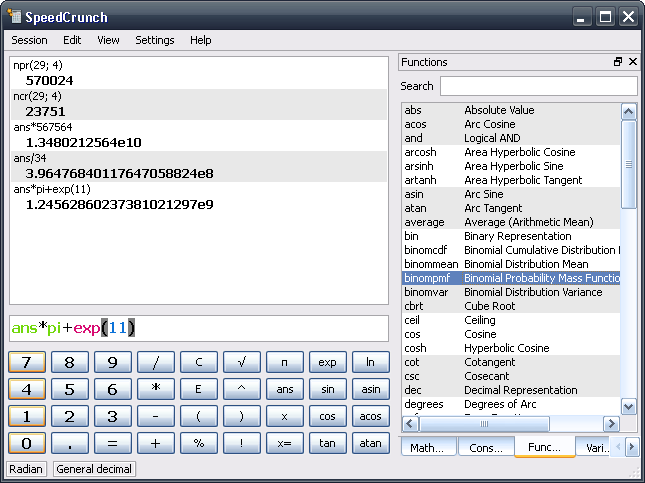
Task: Click the divide slash keypad button
Action: 155,362
